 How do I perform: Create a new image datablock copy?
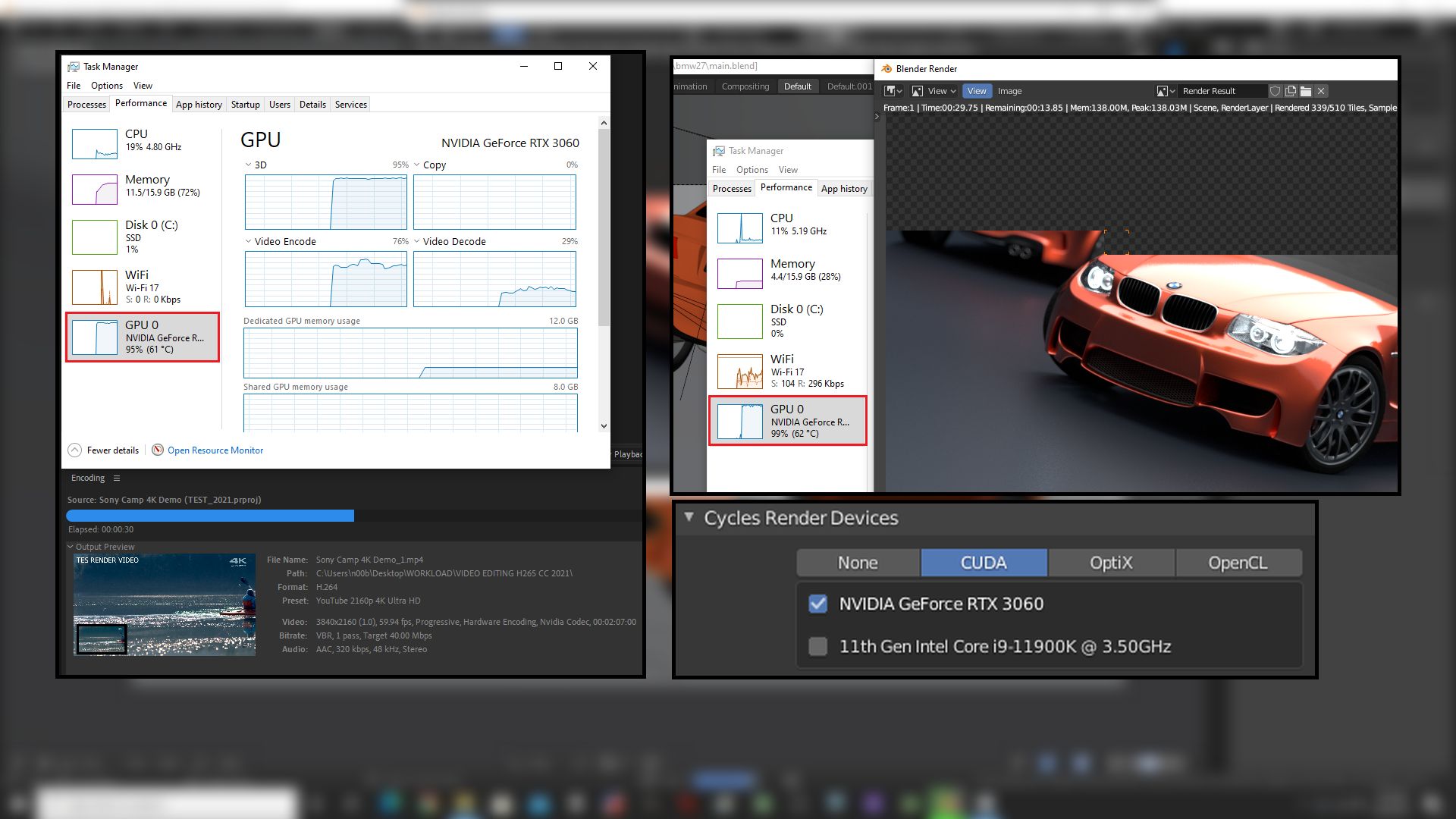1291,91
